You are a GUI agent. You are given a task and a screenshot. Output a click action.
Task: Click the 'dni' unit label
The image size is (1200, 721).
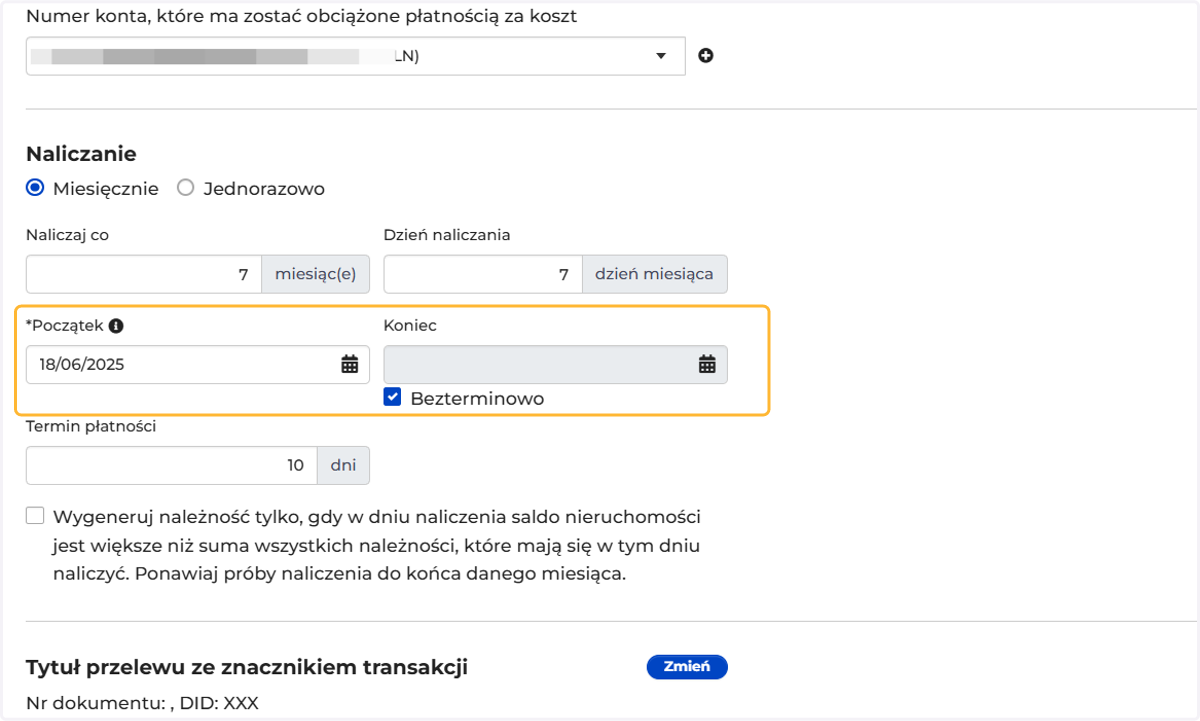pyautogui.click(x=344, y=465)
